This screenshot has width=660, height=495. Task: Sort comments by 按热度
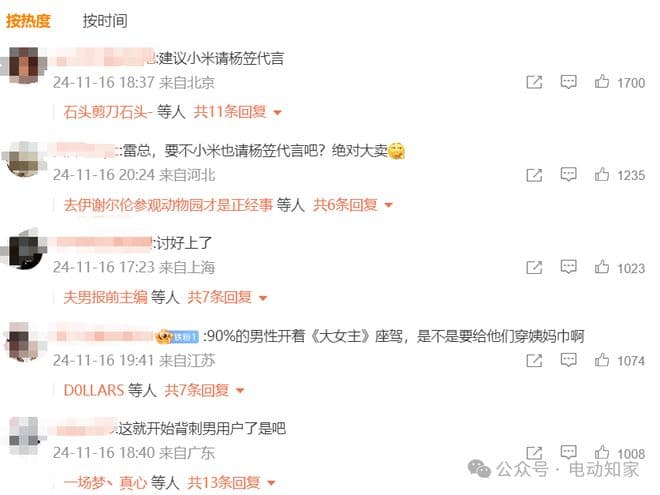coord(28,21)
